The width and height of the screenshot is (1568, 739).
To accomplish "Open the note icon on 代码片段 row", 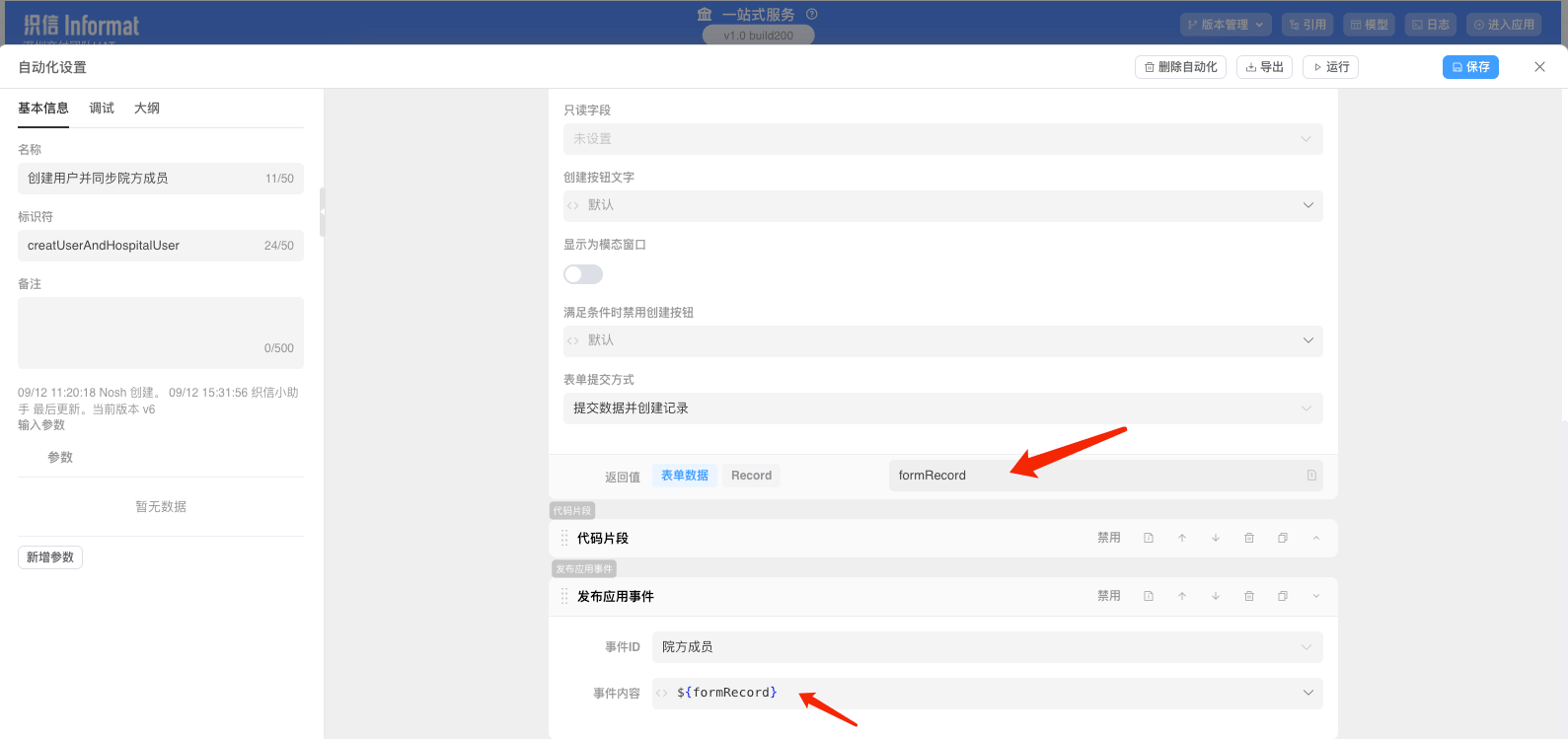I will tap(1149, 538).
